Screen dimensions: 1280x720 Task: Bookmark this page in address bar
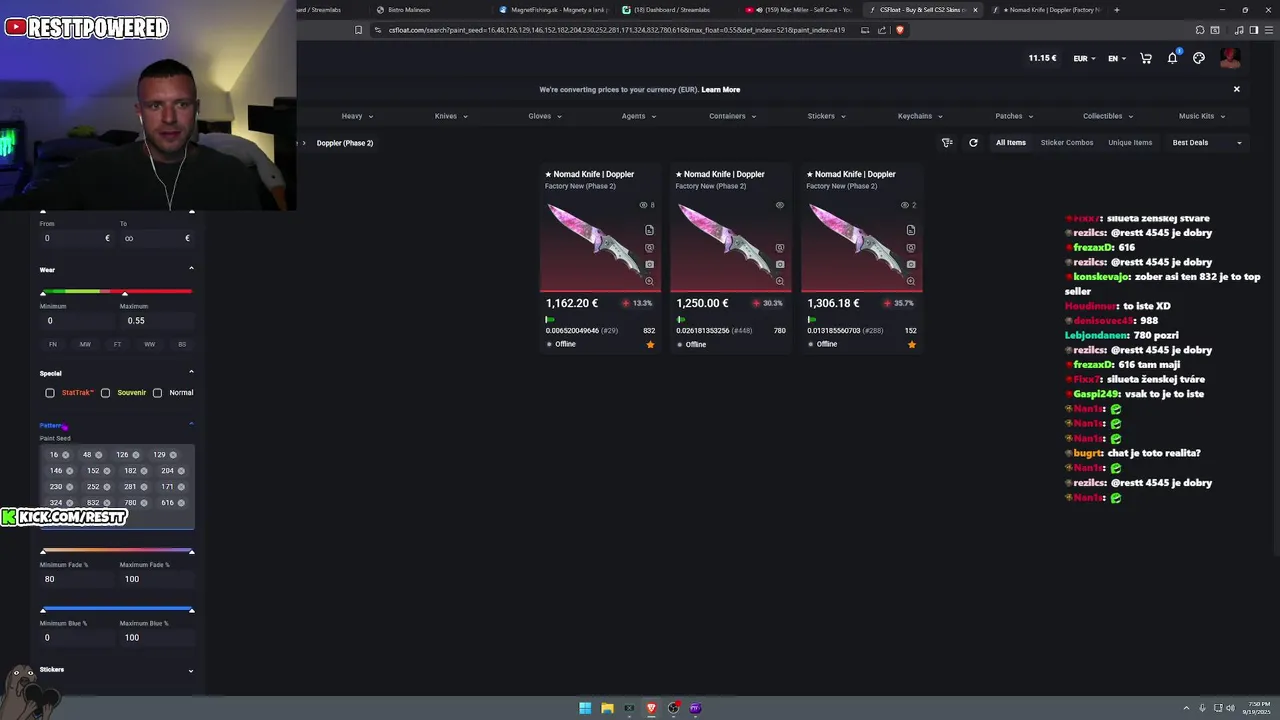coord(358,30)
